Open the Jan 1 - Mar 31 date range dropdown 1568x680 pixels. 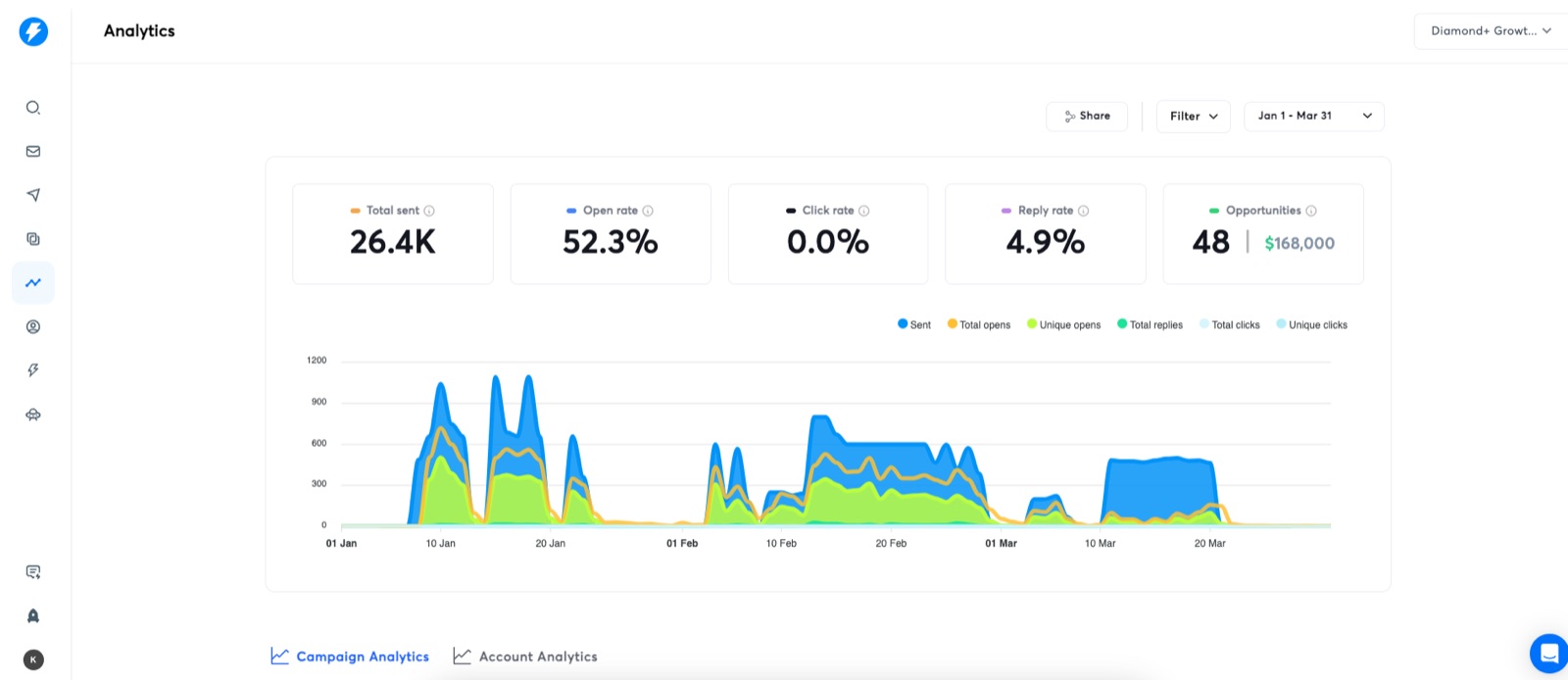1314,117
